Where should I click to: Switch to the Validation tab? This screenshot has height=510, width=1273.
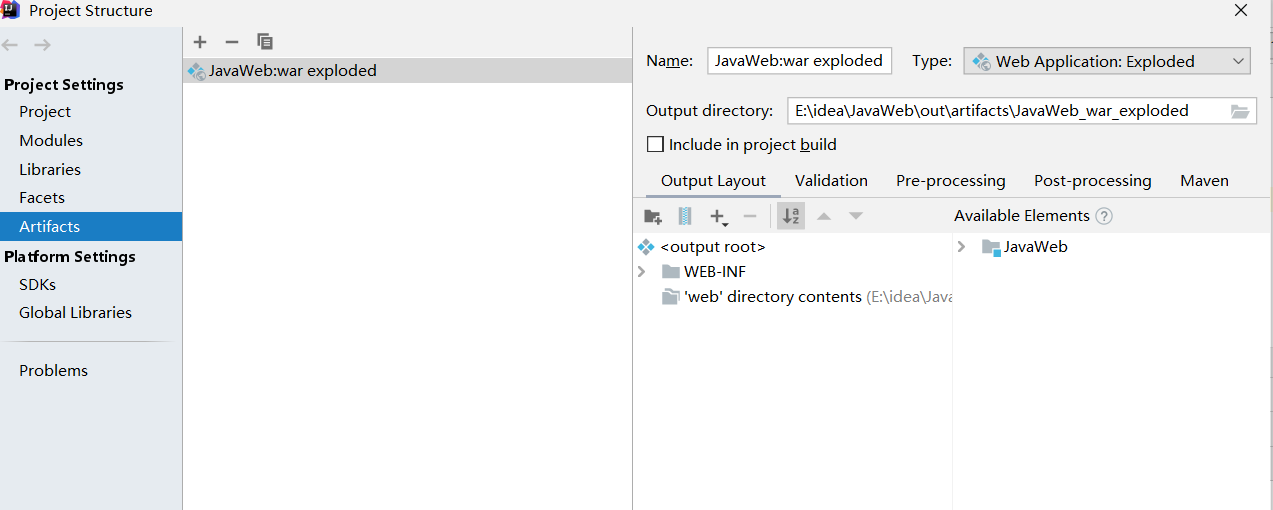click(831, 181)
